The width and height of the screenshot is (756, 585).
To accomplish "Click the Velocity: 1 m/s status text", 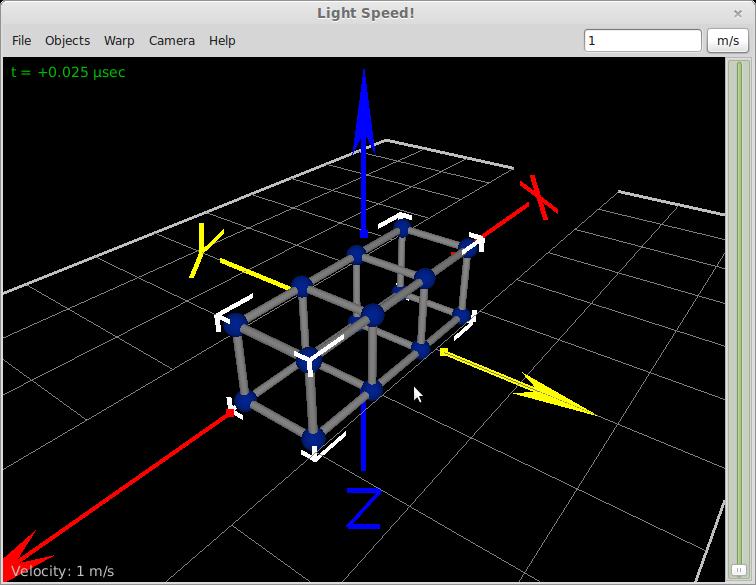I will click(x=62, y=571).
